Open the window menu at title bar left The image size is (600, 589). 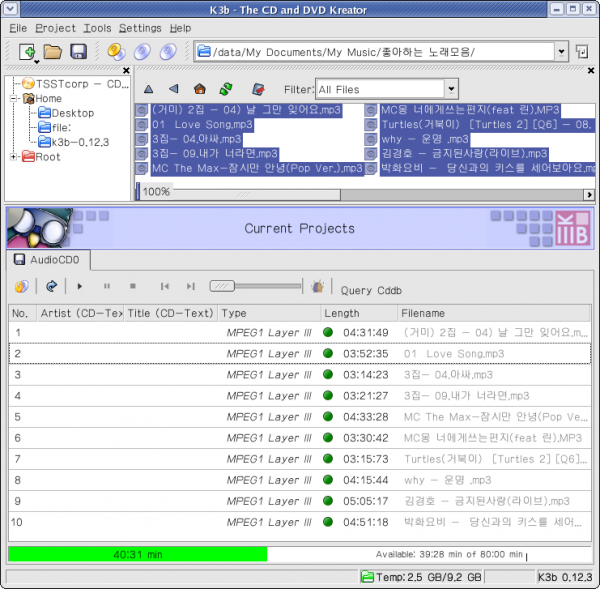10,8
